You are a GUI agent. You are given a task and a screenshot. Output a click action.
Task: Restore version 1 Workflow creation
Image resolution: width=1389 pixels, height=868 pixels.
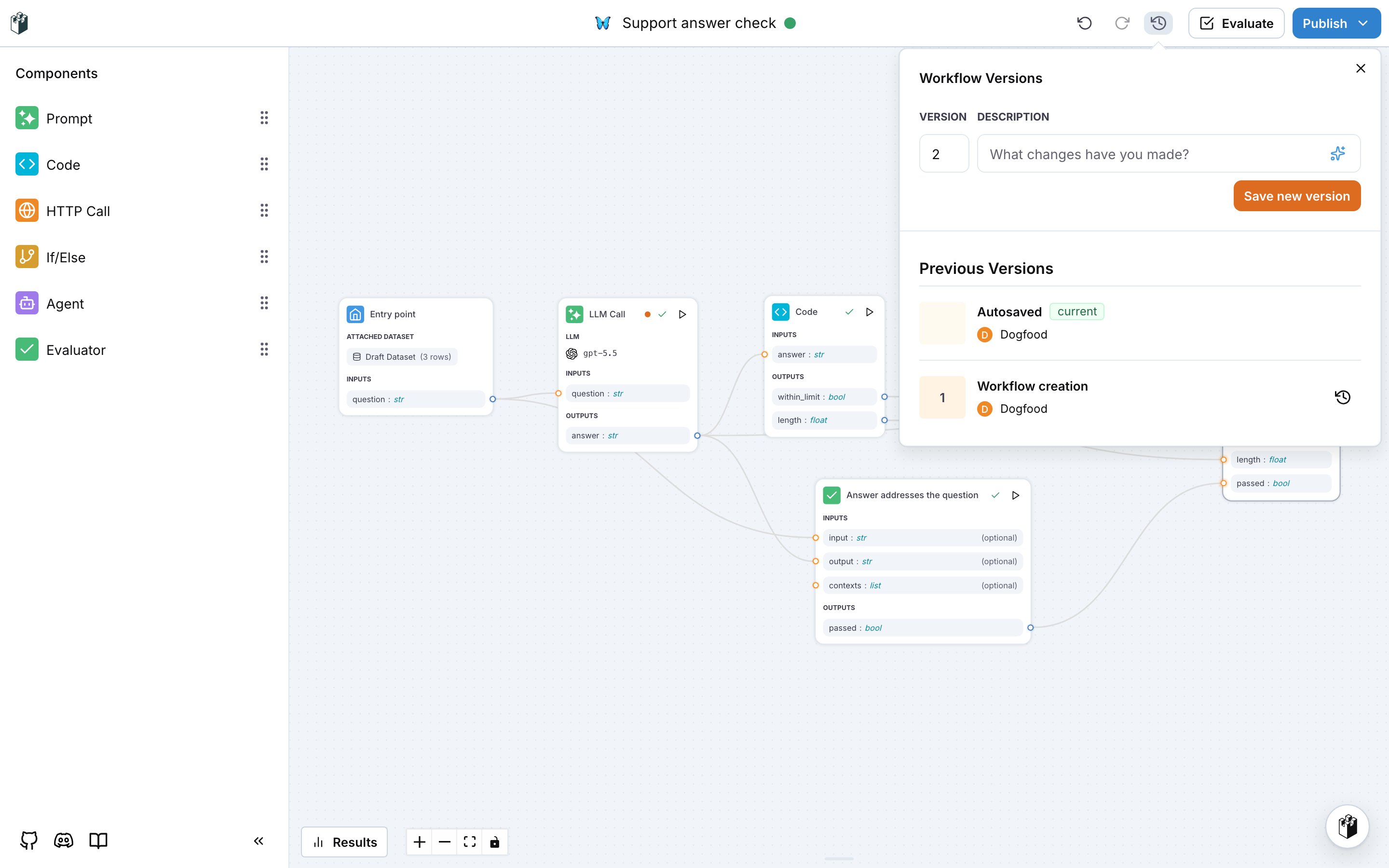point(1342,397)
